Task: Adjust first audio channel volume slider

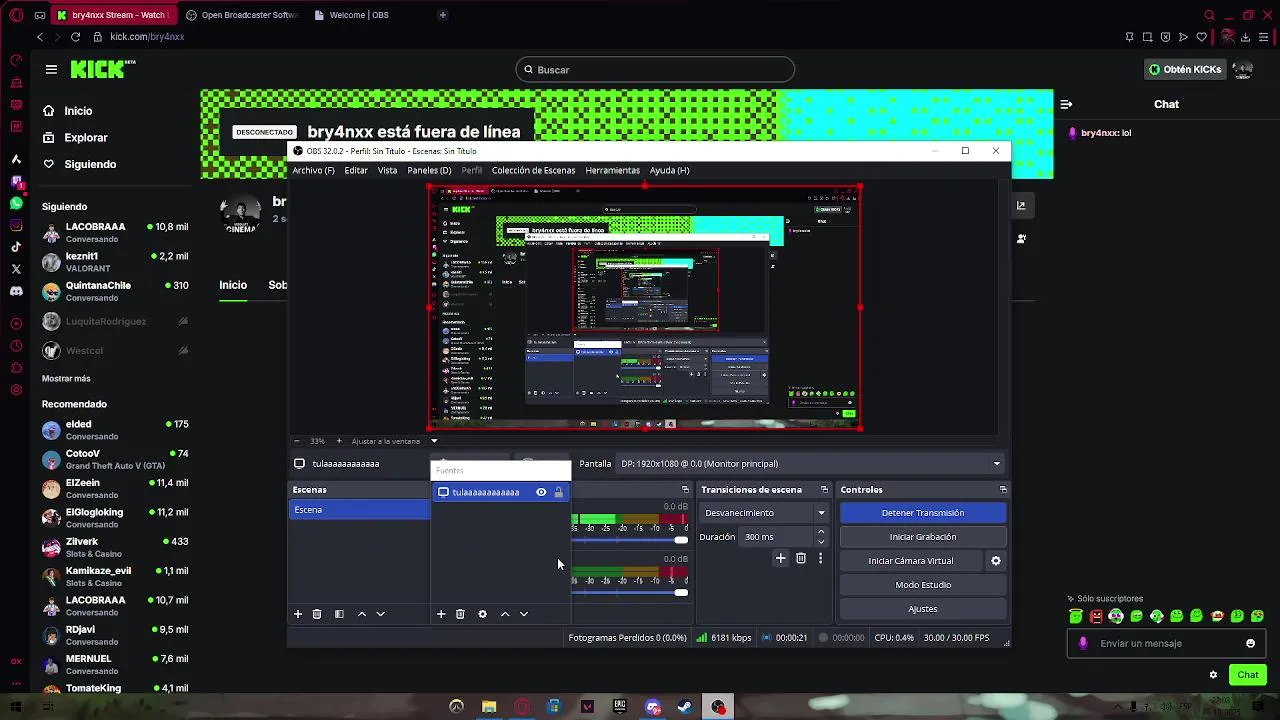Action: click(681, 540)
